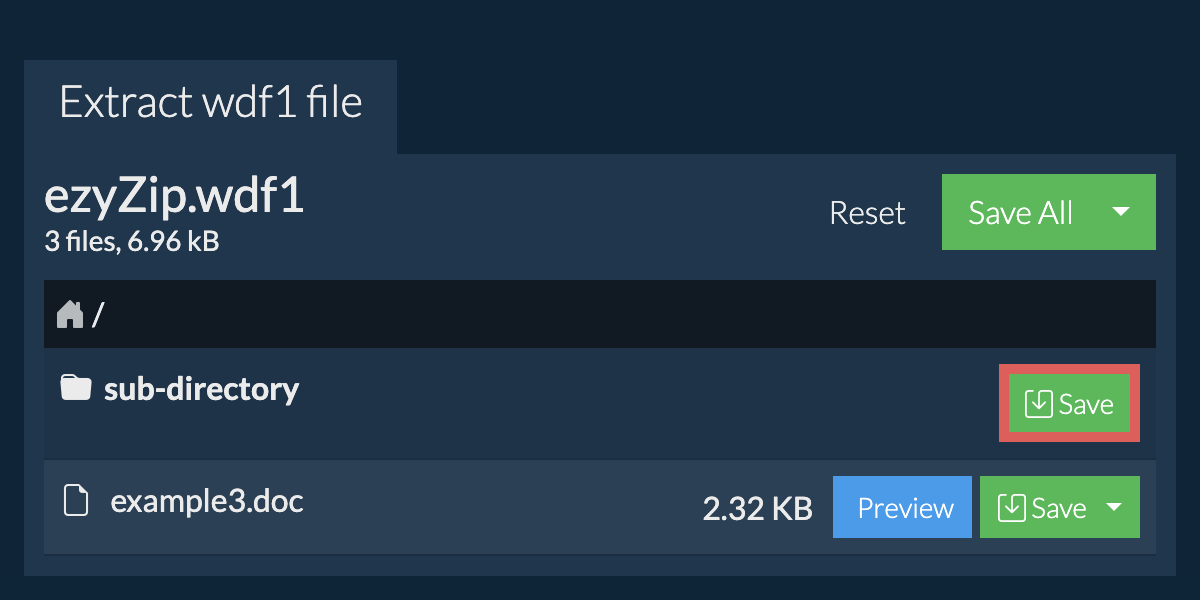Click the Save label for sub-directory

(x=1086, y=404)
